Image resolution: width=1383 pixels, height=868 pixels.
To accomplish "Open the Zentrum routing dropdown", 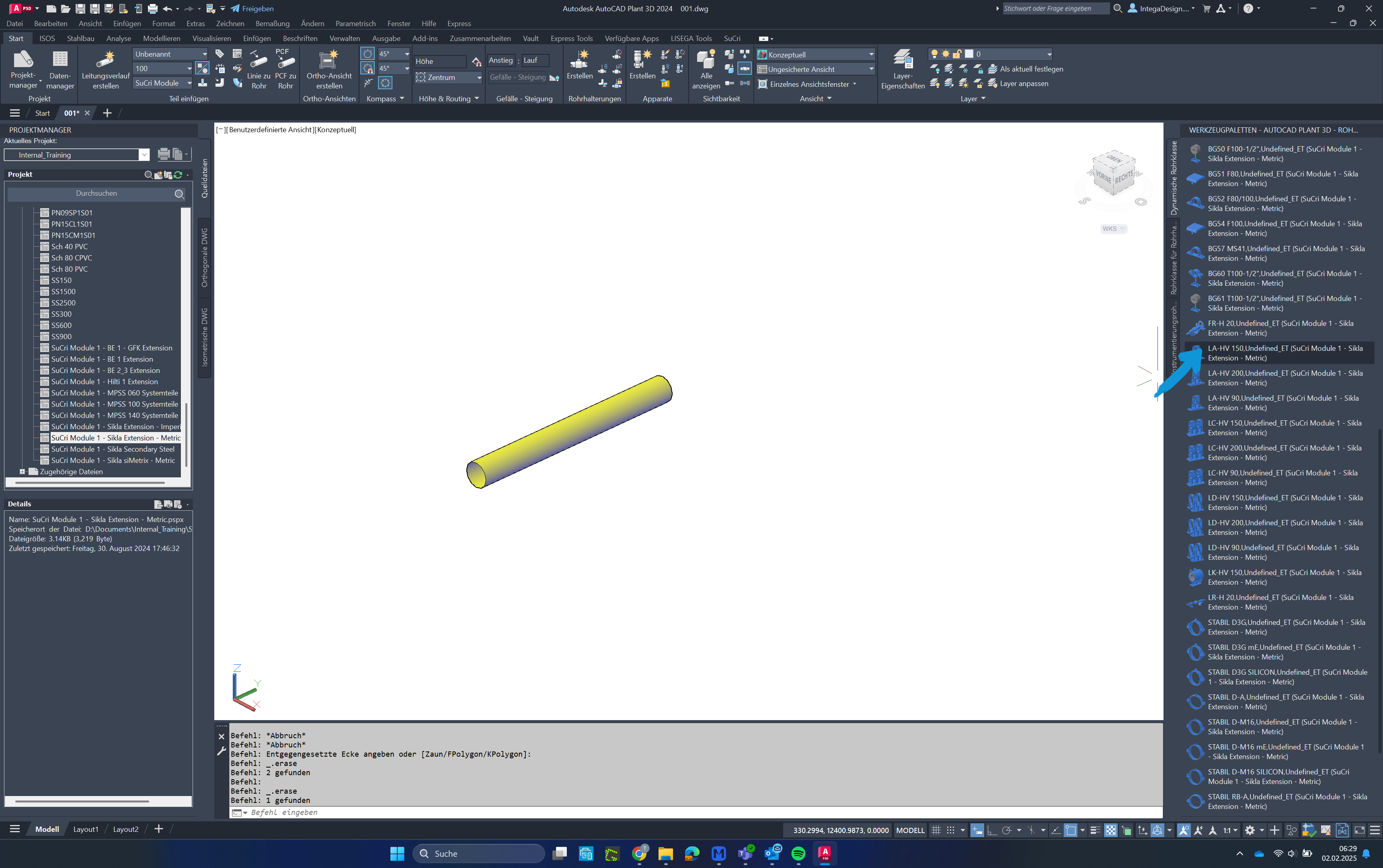I will [x=449, y=78].
